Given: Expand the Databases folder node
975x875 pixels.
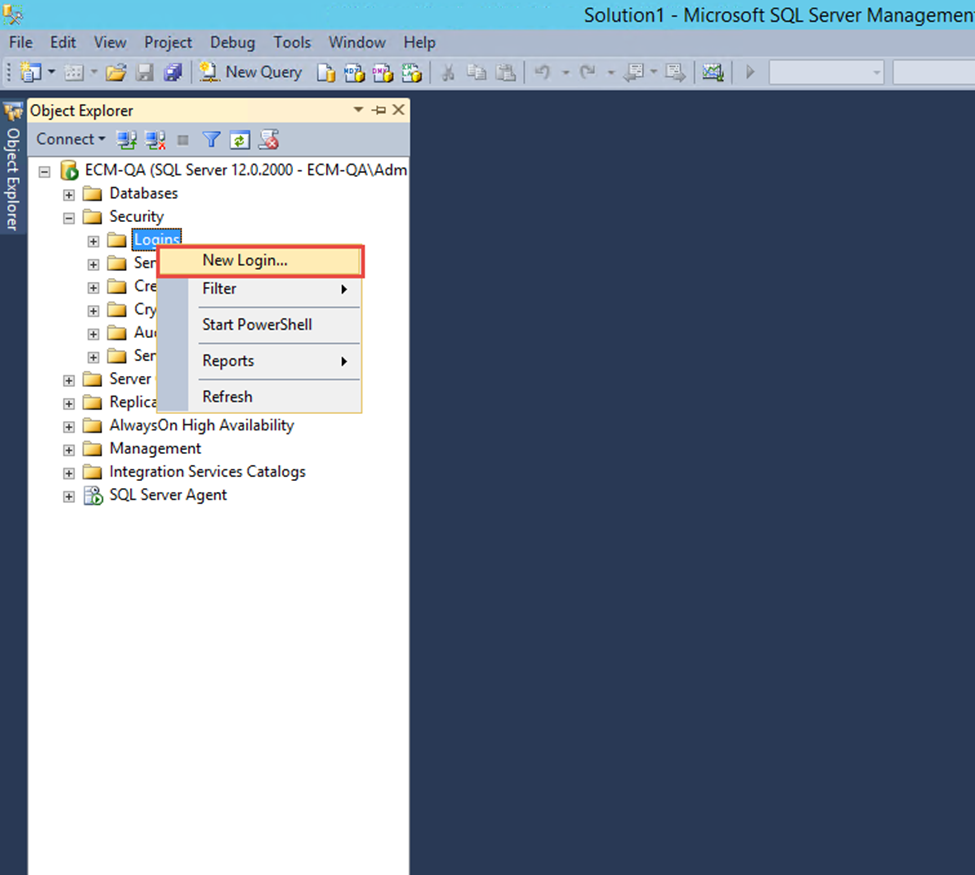Looking at the screenshot, I should click(x=69, y=194).
